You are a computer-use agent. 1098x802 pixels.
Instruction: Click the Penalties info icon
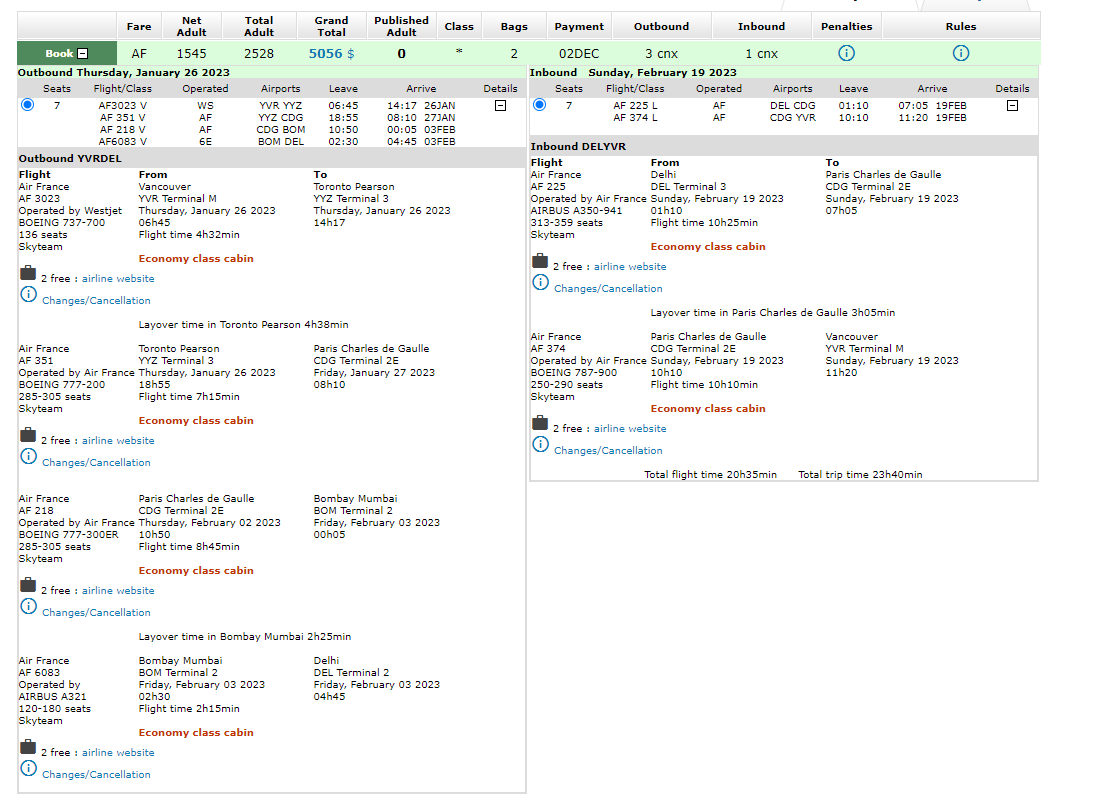(846, 53)
